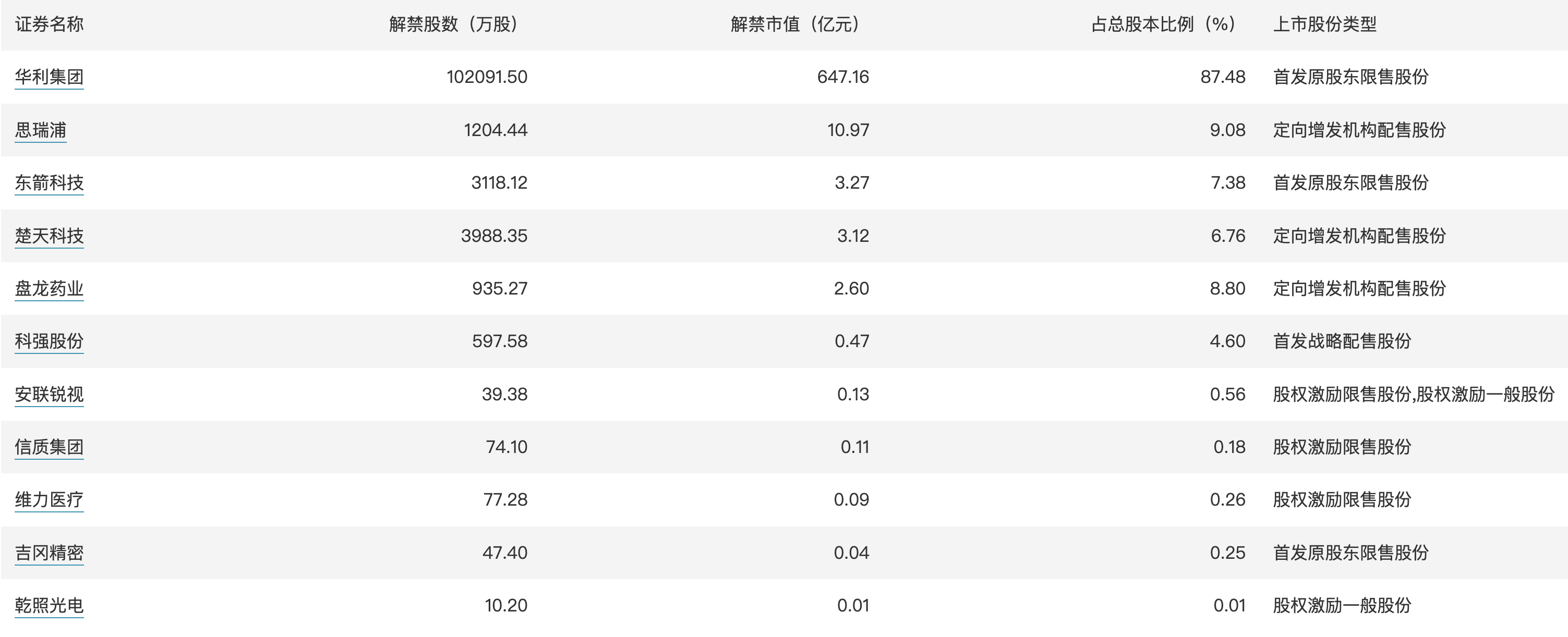Open the 乾照光电 stock link
The height and width of the screenshot is (637, 1568).
pos(50,605)
